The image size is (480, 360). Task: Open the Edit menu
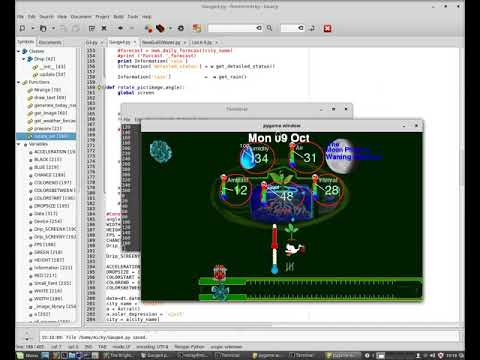(32, 16)
